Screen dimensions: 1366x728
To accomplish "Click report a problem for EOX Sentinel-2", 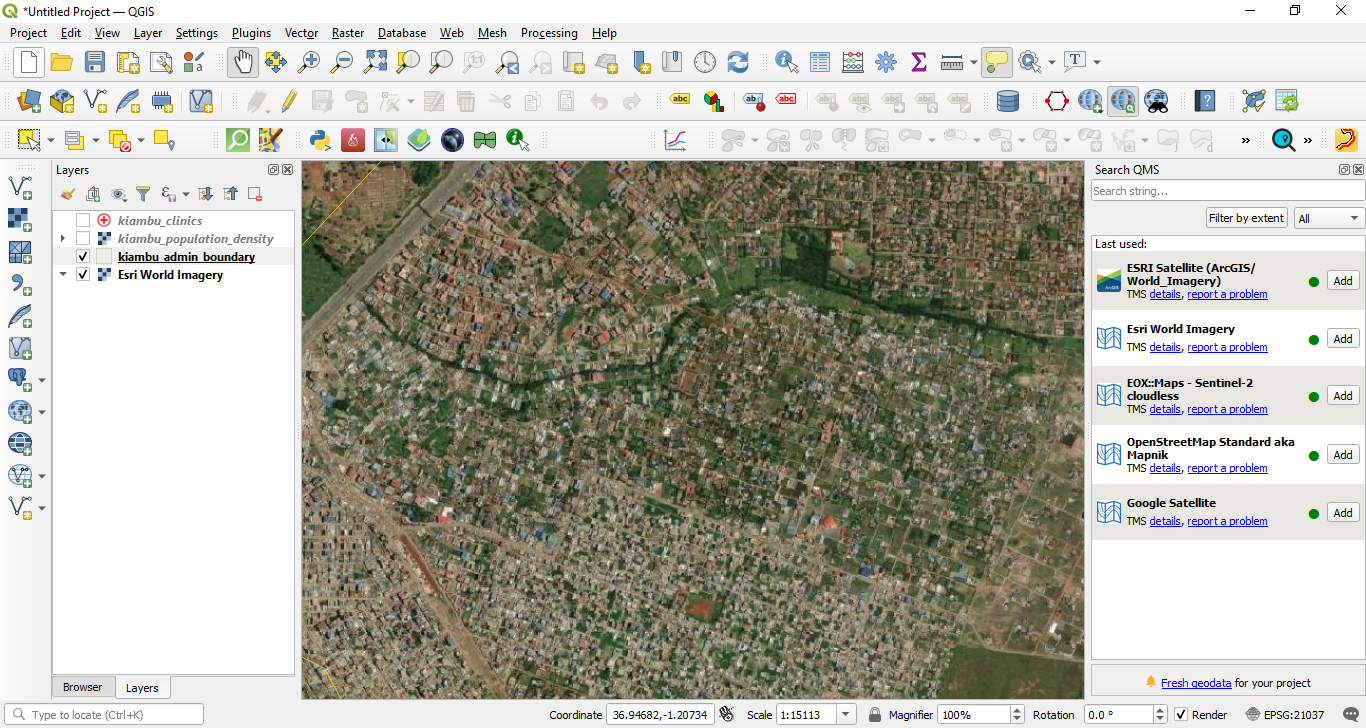I will (x=1227, y=409).
